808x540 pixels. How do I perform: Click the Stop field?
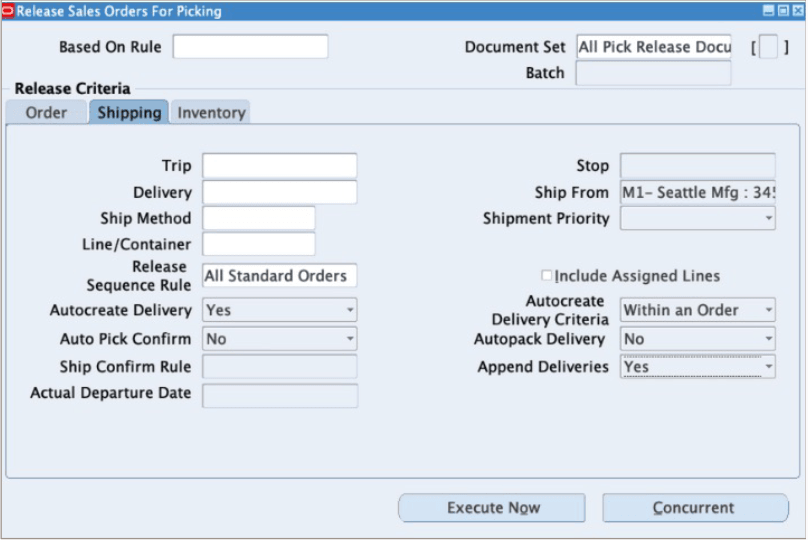pos(698,166)
